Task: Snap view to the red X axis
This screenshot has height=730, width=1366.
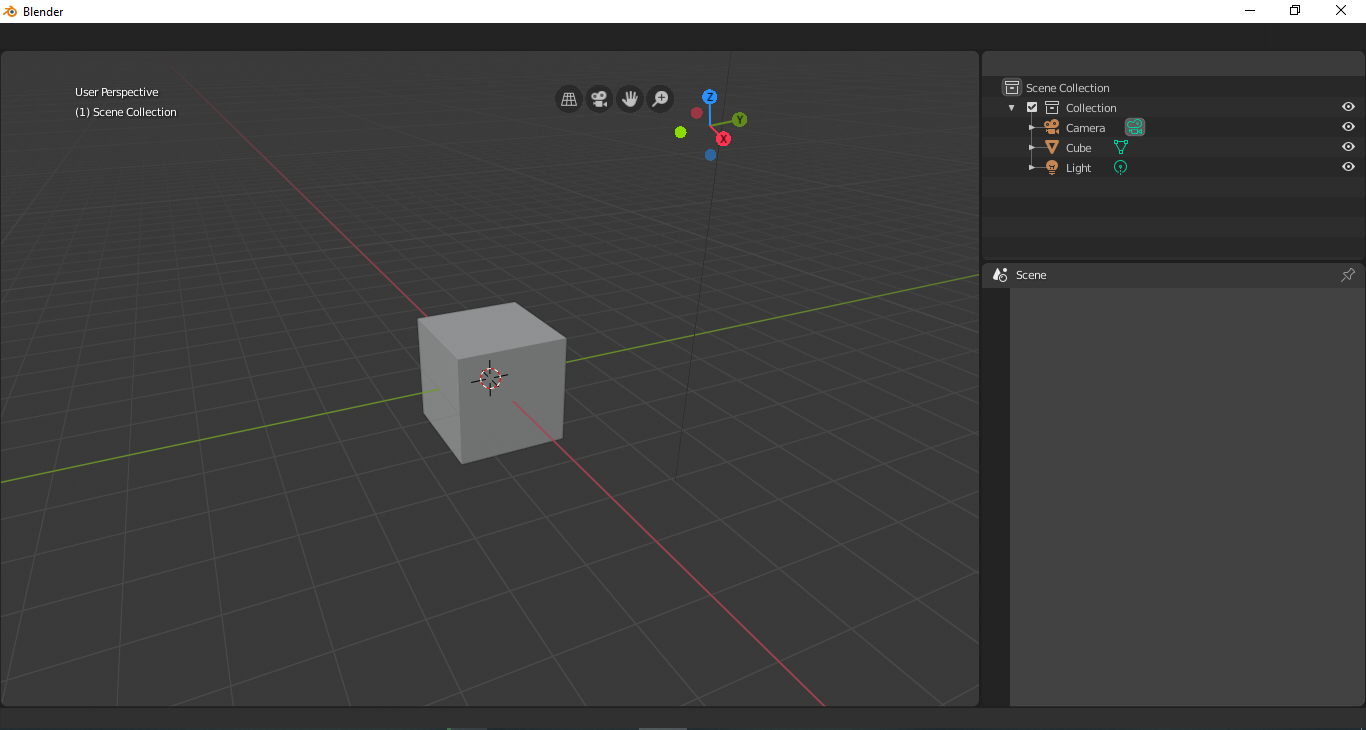Action: [723, 138]
